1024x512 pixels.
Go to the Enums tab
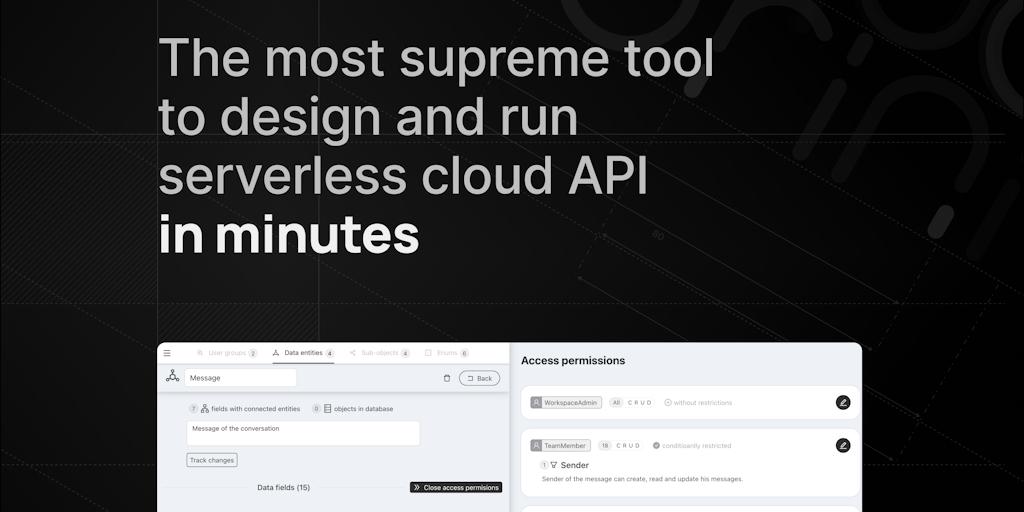tap(447, 353)
